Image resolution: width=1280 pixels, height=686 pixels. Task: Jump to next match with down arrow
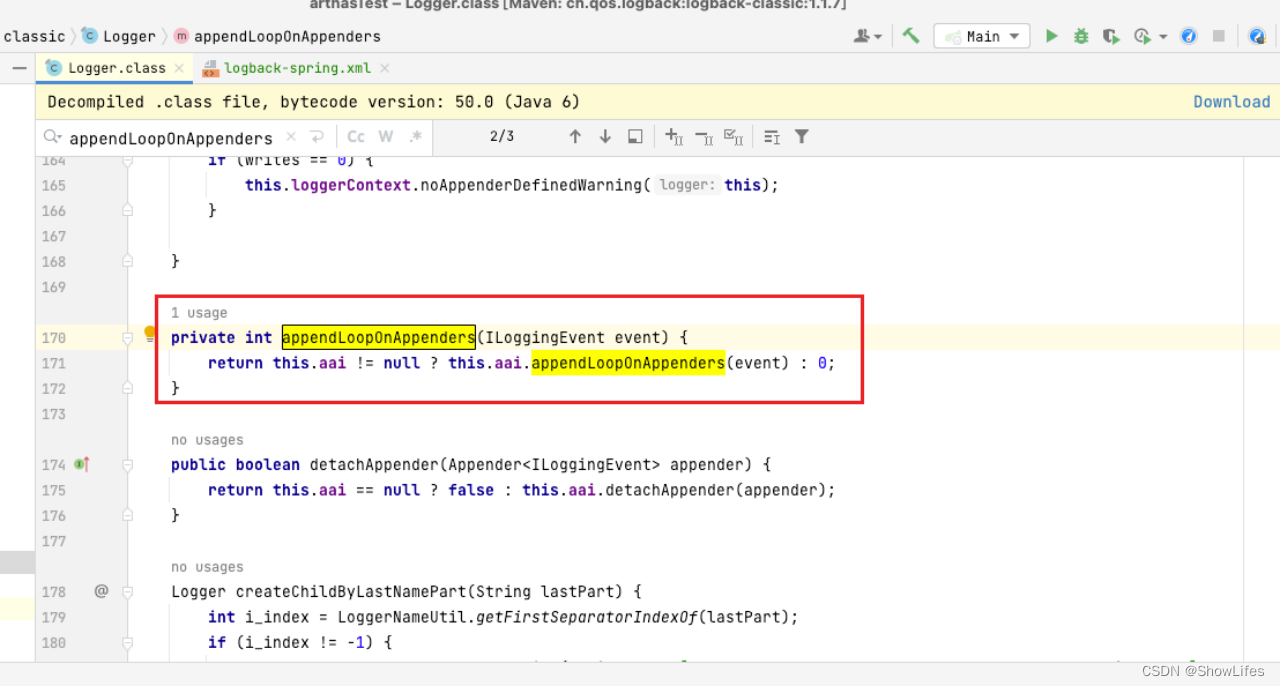point(605,136)
